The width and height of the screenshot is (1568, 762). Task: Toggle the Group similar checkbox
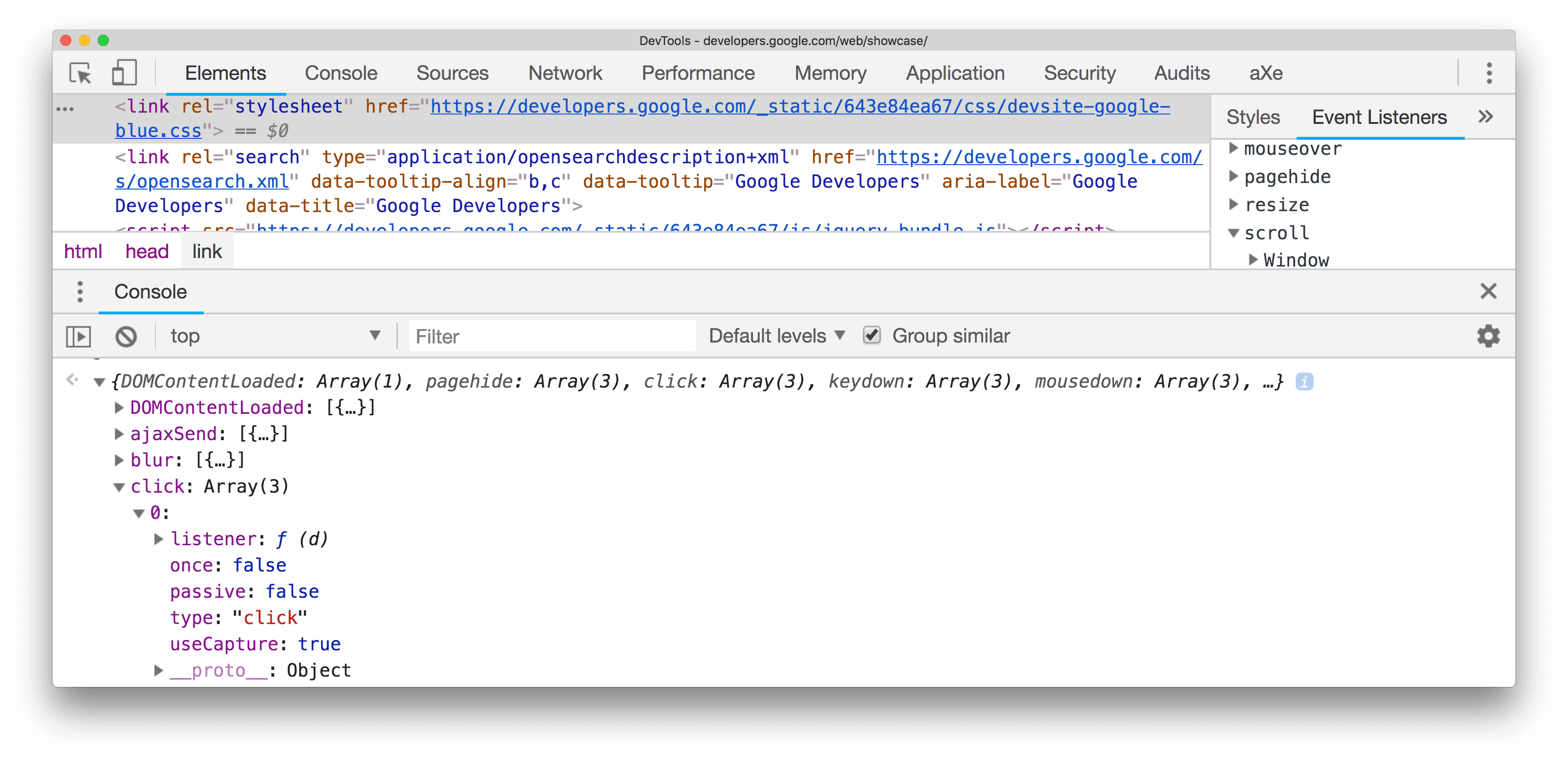pyautogui.click(x=870, y=335)
